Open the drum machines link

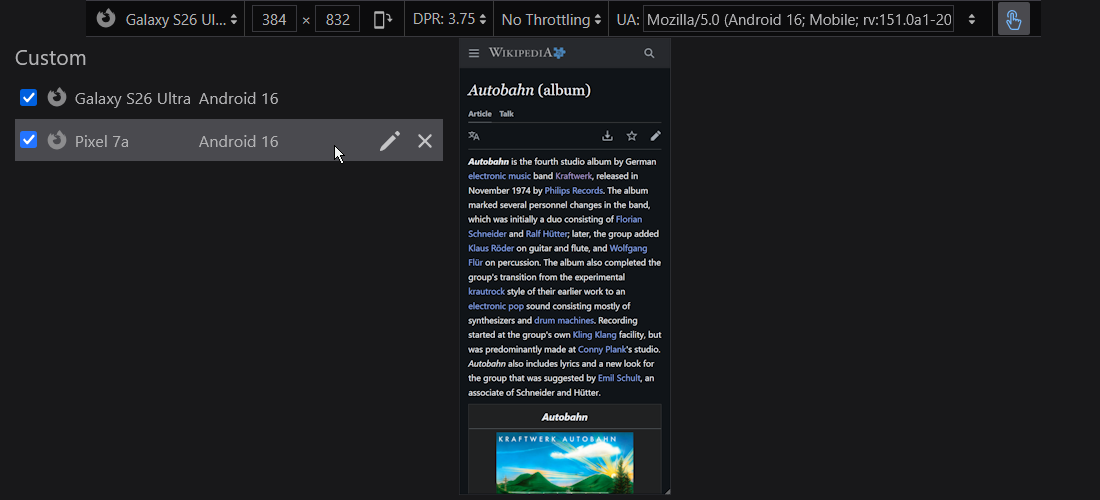coord(565,320)
